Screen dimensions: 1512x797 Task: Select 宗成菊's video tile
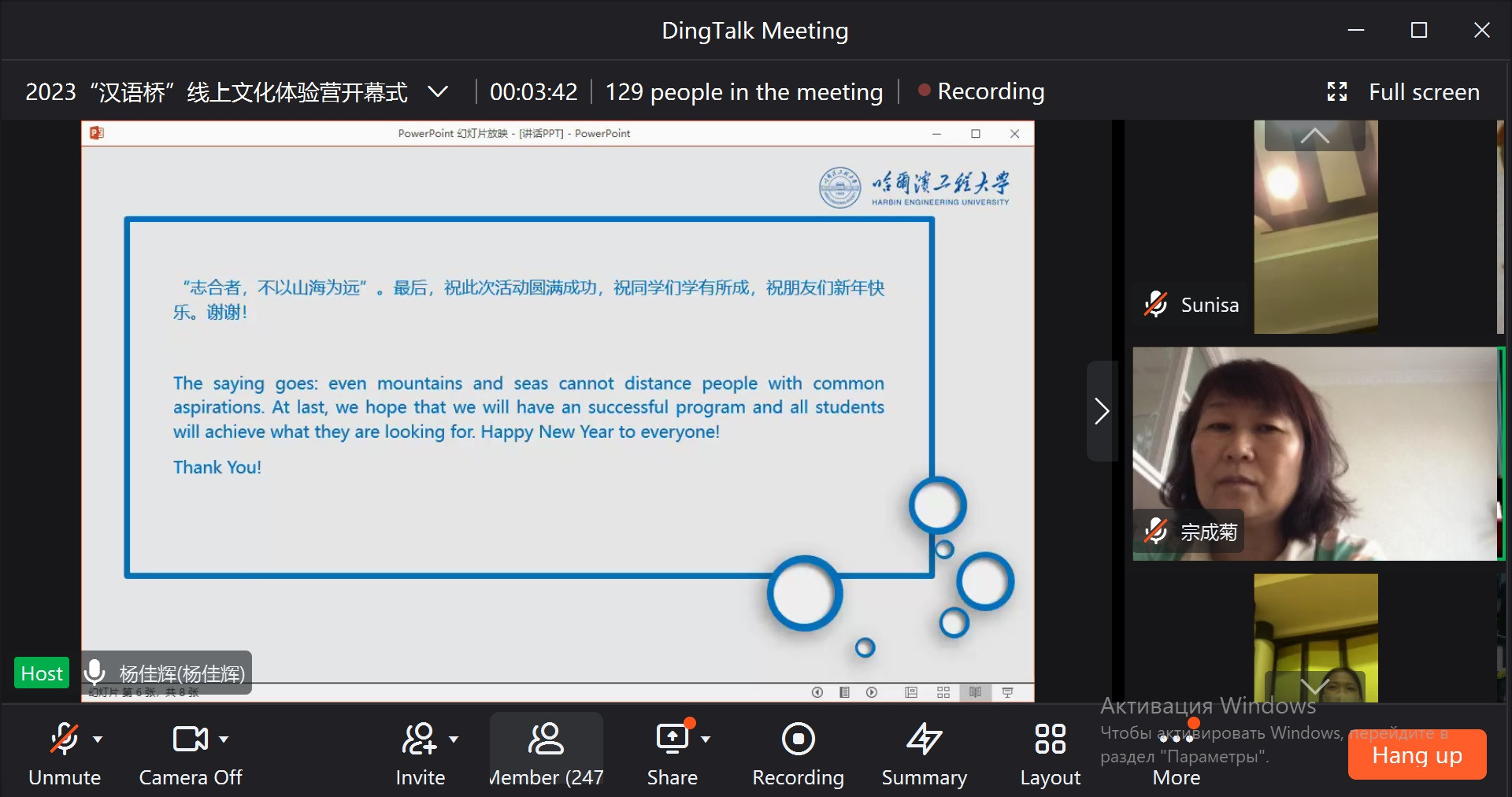pos(1316,454)
